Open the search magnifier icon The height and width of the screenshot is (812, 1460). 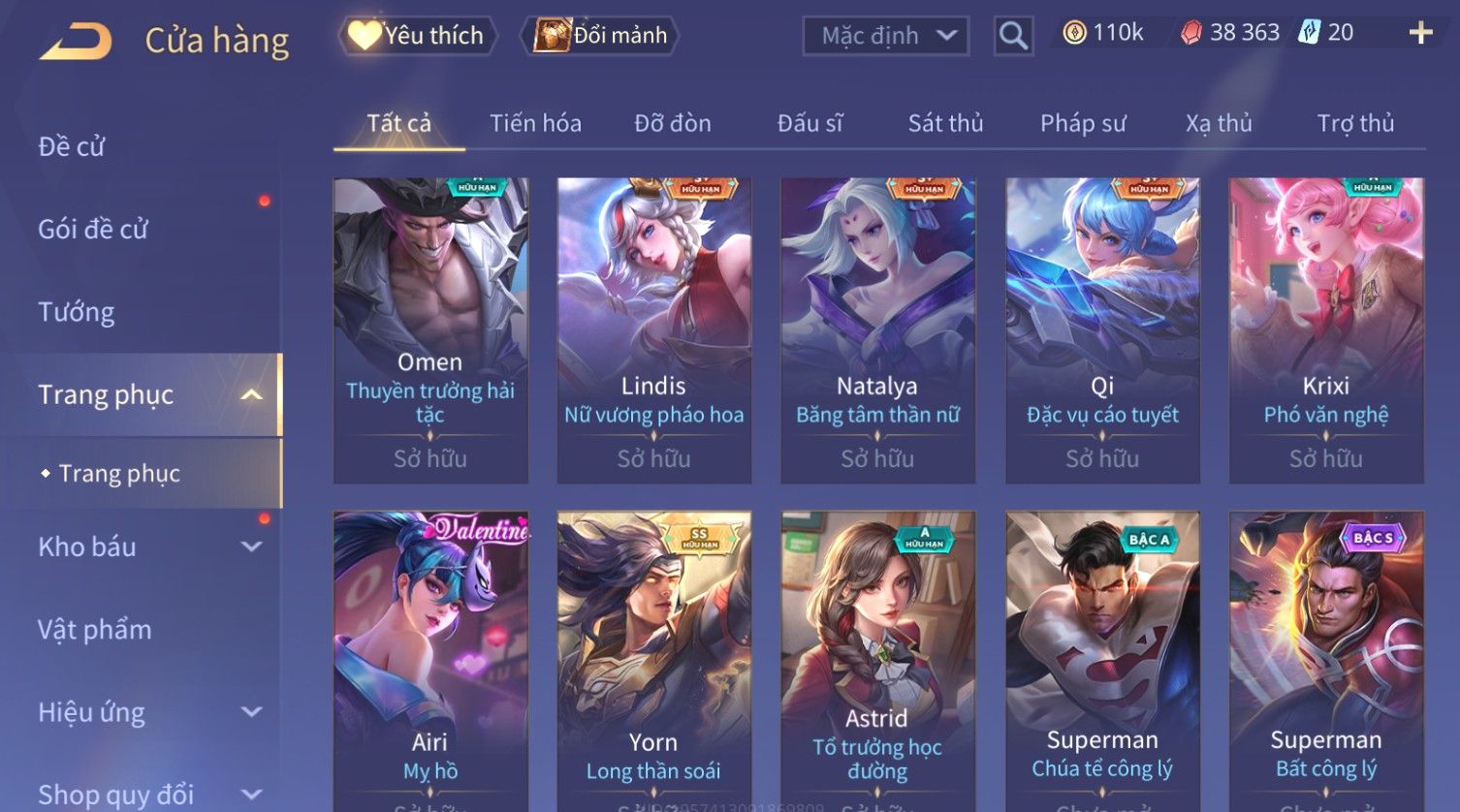(1013, 36)
